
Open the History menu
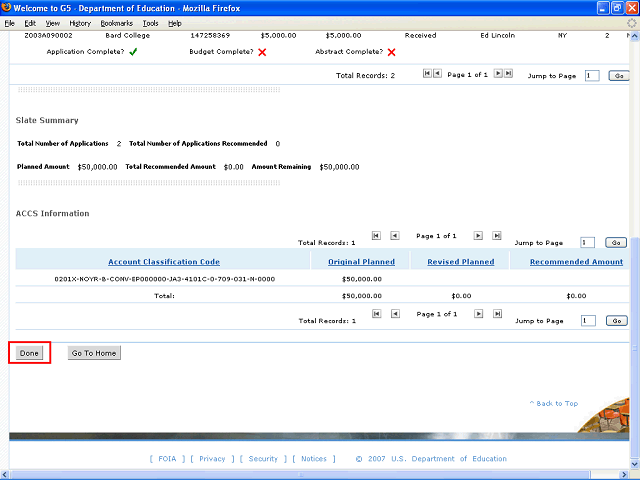pyautogui.click(x=80, y=23)
